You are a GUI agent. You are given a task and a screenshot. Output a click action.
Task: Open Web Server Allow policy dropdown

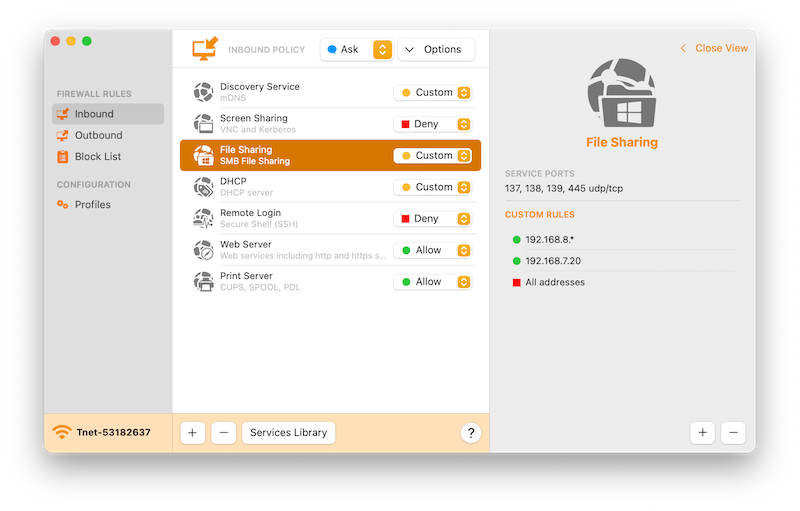click(x=432, y=250)
